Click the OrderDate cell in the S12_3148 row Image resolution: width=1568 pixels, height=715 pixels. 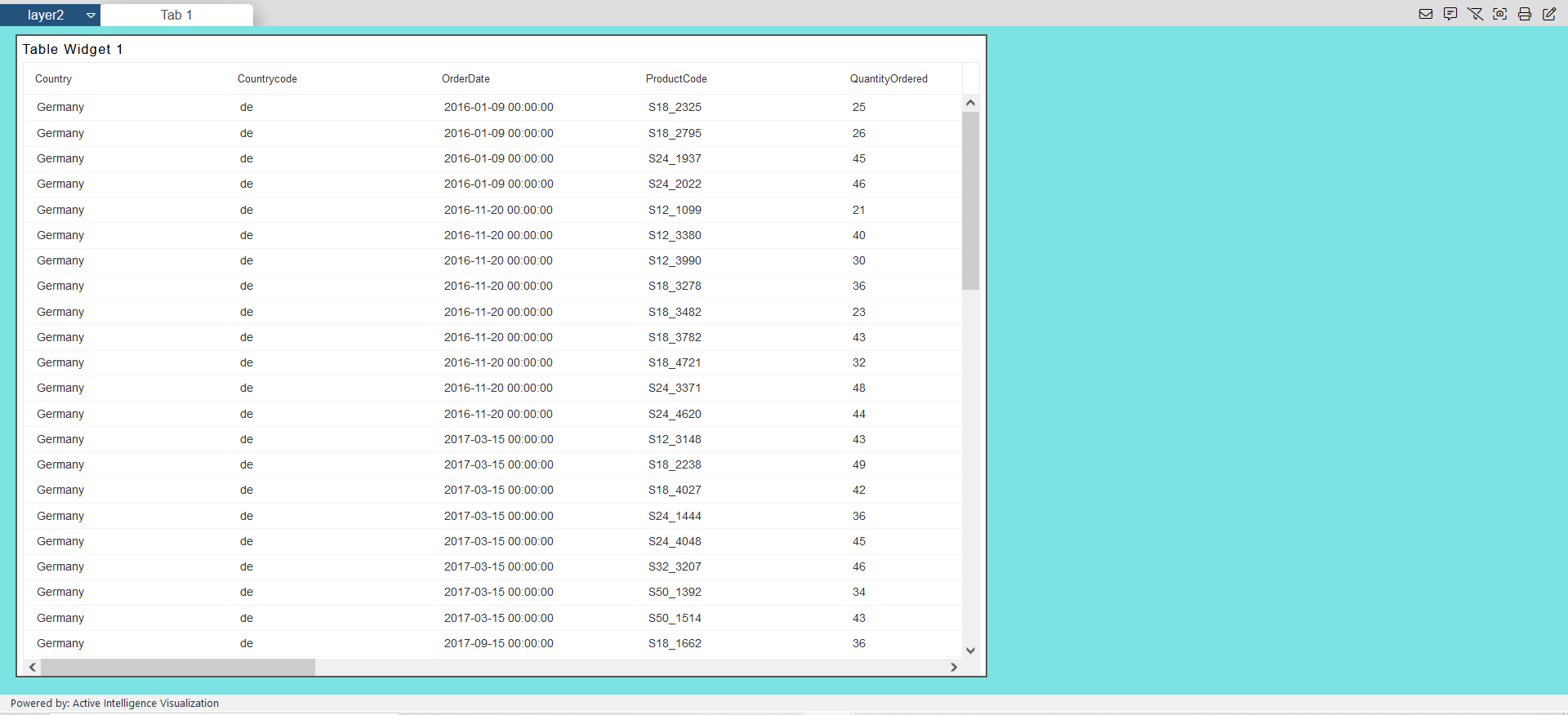pyautogui.click(x=499, y=439)
